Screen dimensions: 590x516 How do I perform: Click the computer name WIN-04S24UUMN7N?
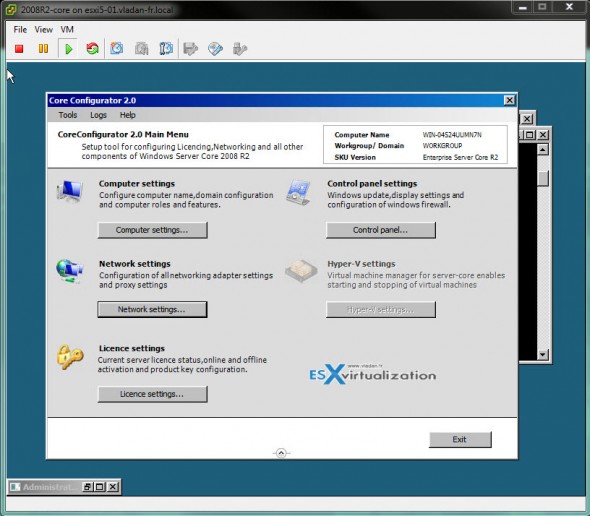tap(452, 135)
